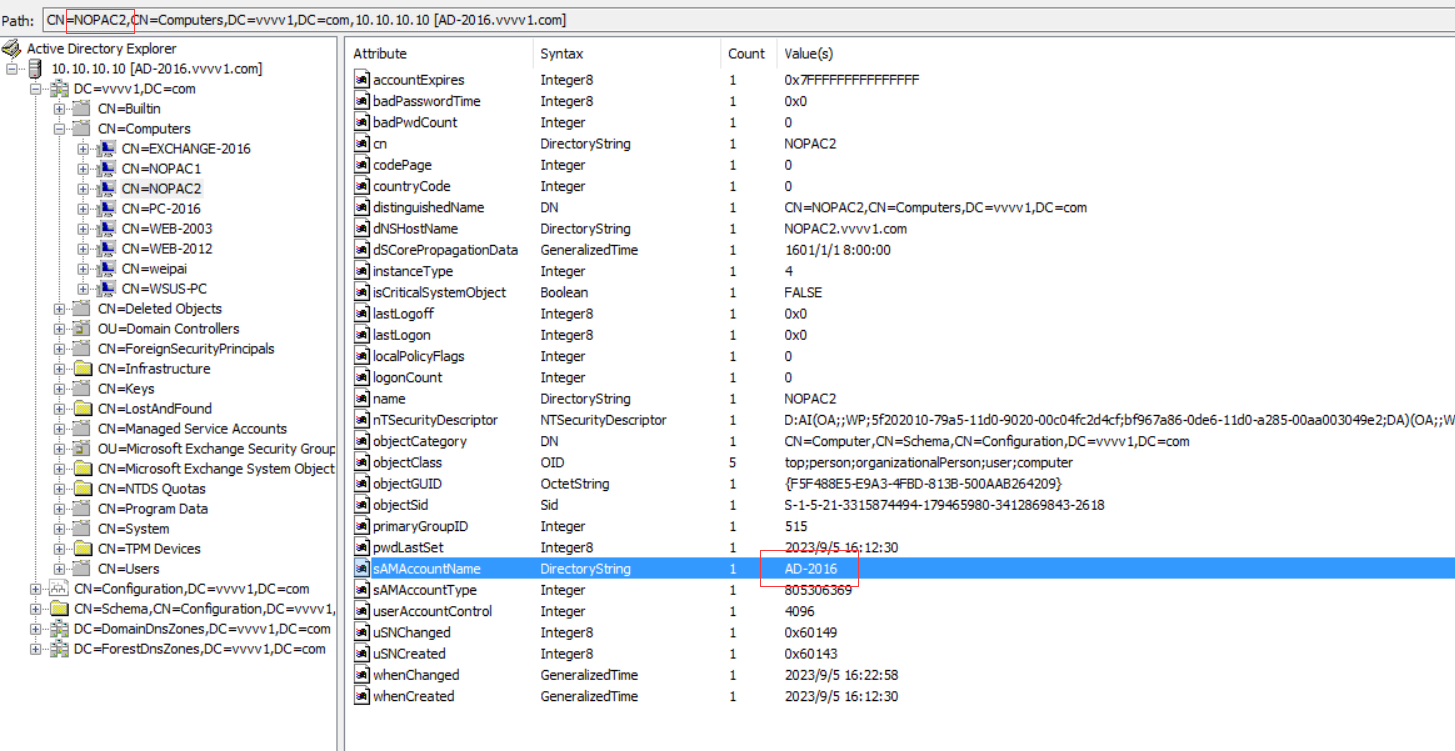This screenshot has height=751, width=1455.
Task: Click the computer icon for CN=WEB-2012
Action: click(107, 249)
